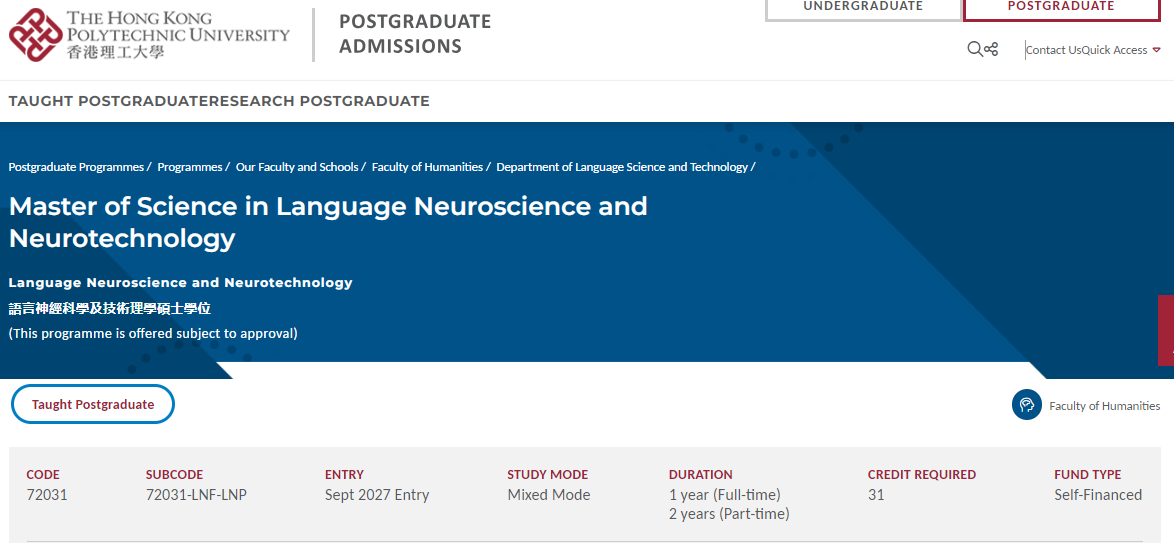Image resolution: width=1174 pixels, height=543 pixels.
Task: Open the search magnifier icon
Action: pyautogui.click(x=975, y=49)
